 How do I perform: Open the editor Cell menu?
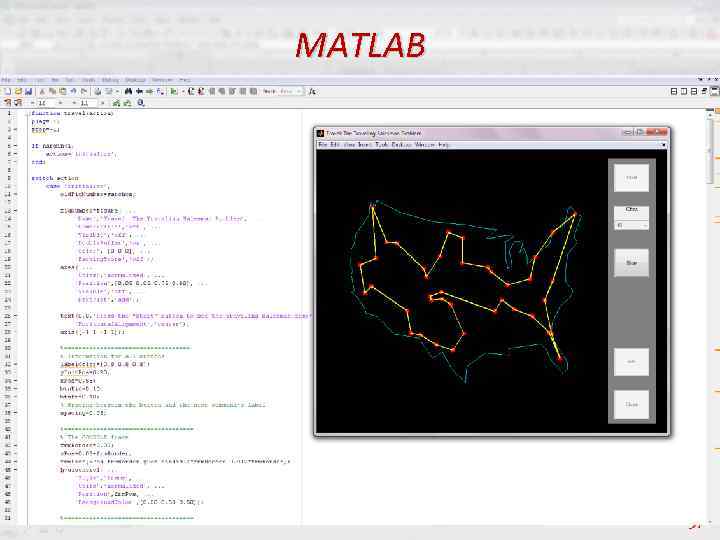point(69,80)
